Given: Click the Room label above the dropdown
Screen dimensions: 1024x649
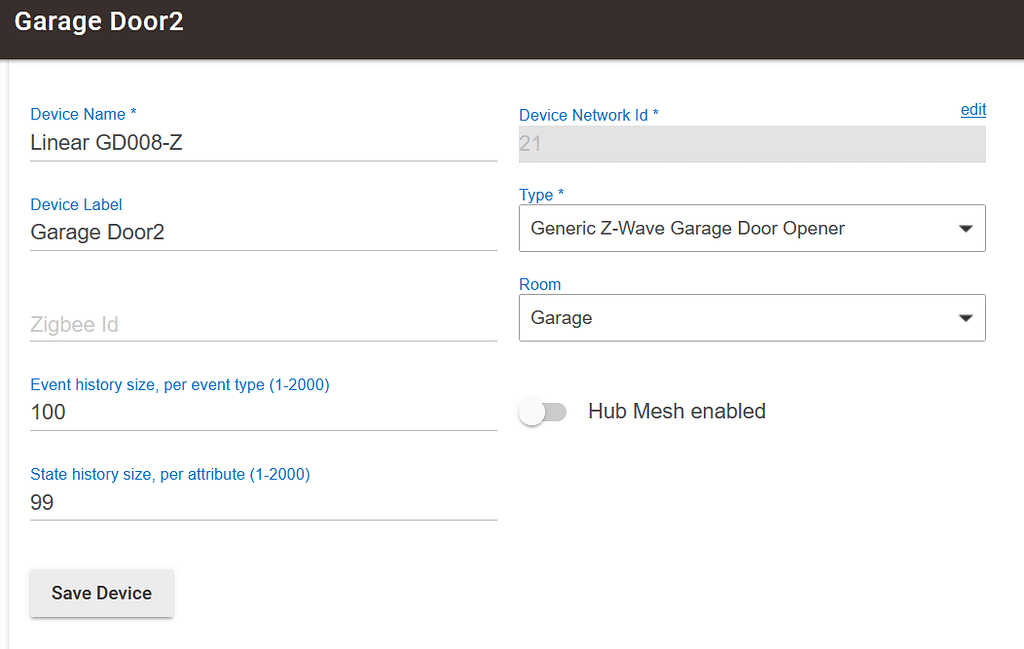Looking at the screenshot, I should click(x=540, y=284).
